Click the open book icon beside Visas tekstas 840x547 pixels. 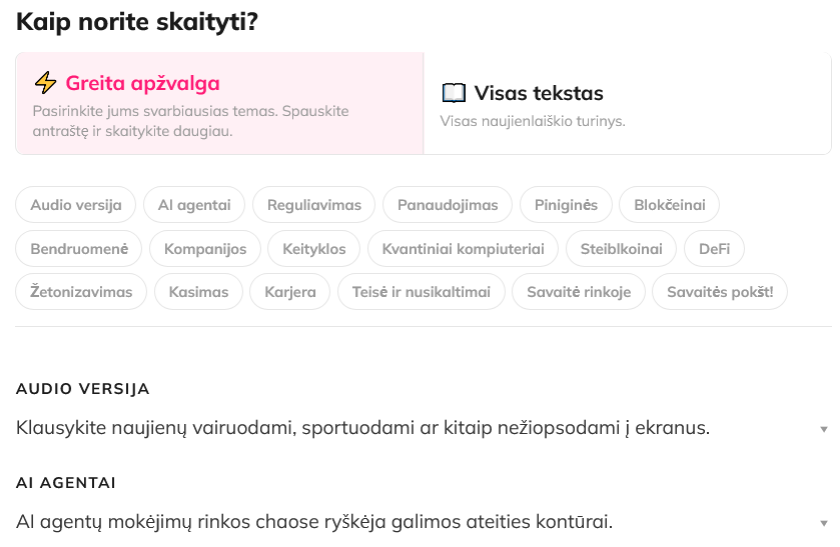tap(454, 94)
